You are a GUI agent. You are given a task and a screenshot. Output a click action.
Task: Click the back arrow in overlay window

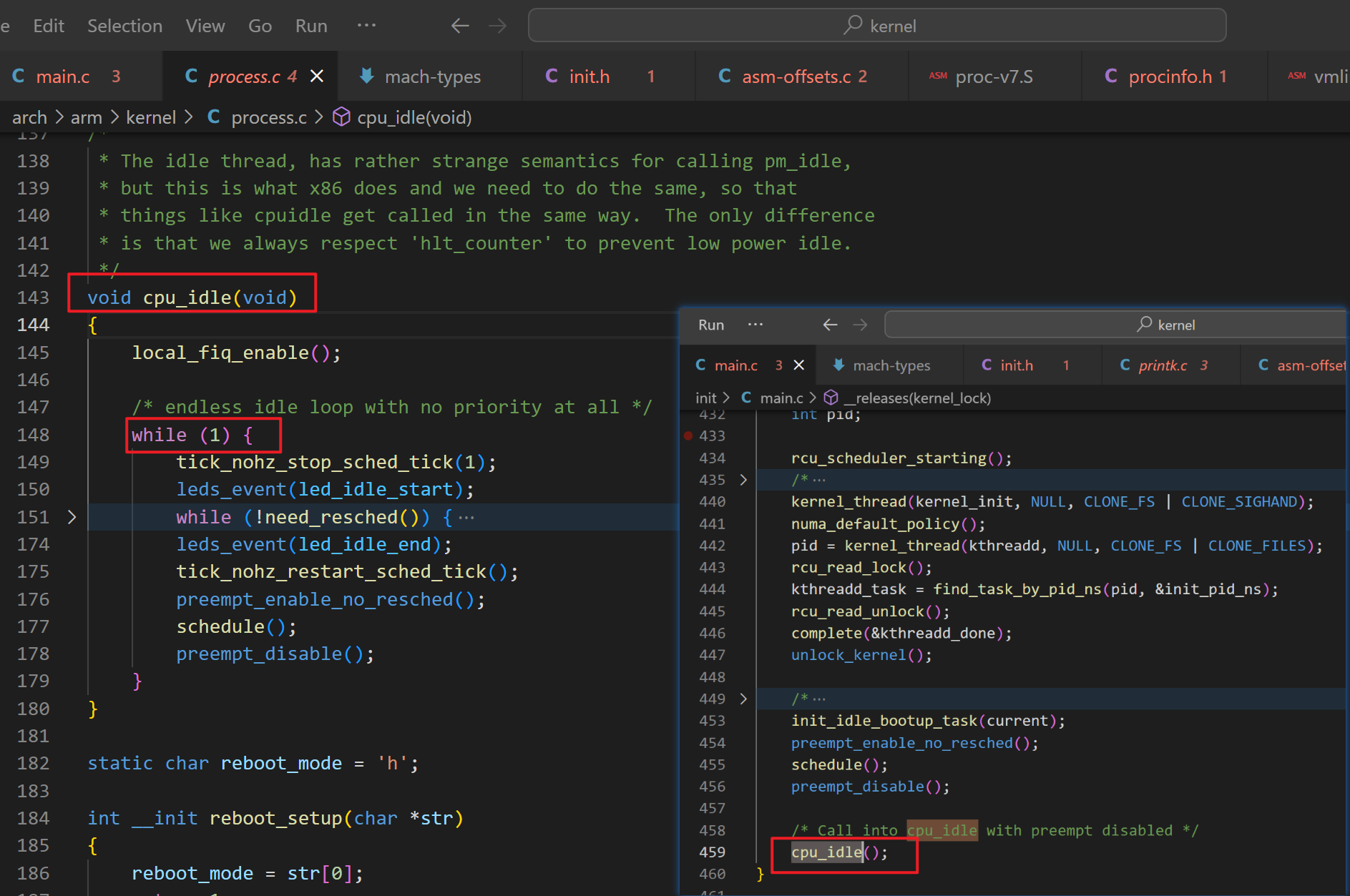[x=830, y=325]
